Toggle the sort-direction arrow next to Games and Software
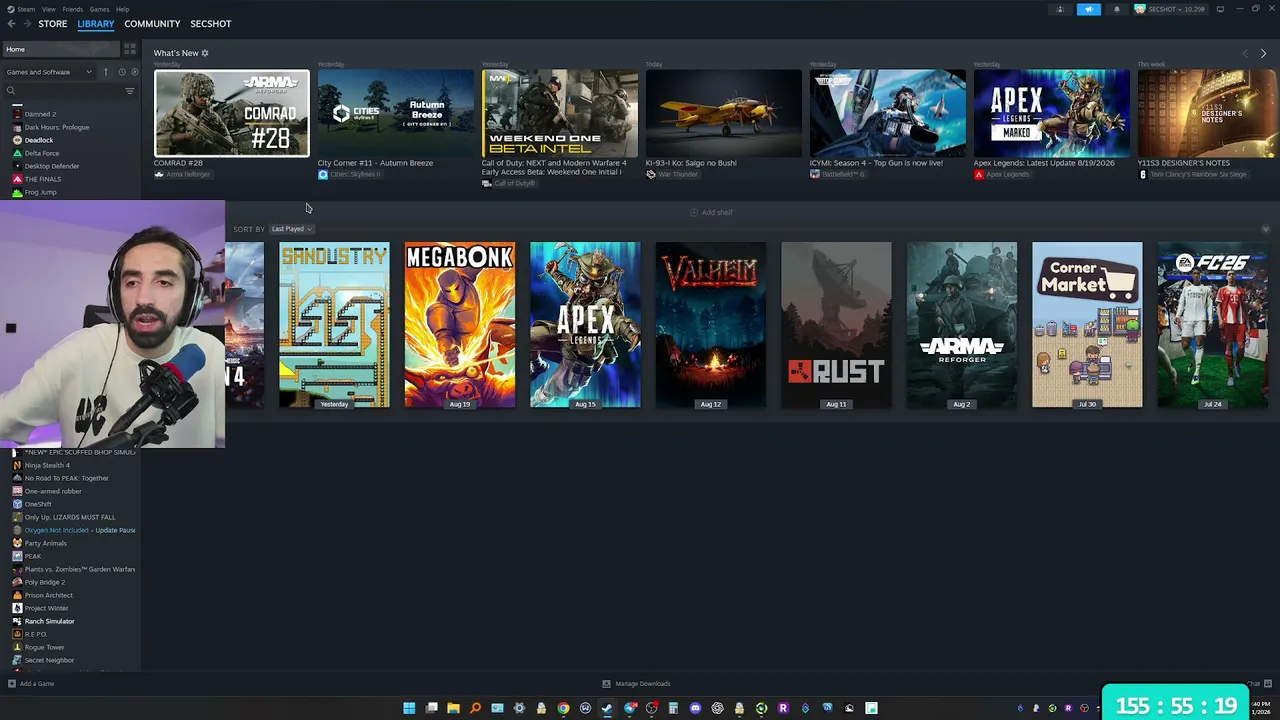The image size is (1280, 720). (x=106, y=72)
